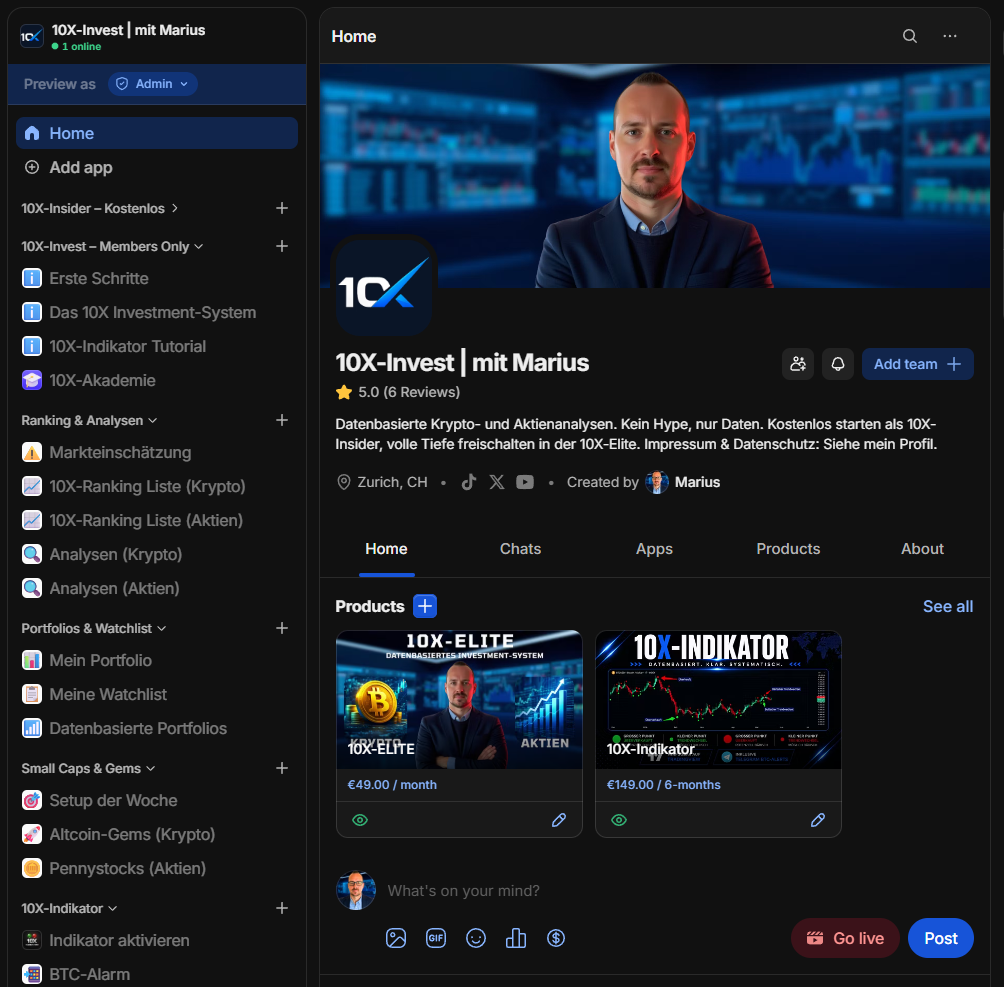
Task: Click the Go live button
Action: [x=845, y=938]
